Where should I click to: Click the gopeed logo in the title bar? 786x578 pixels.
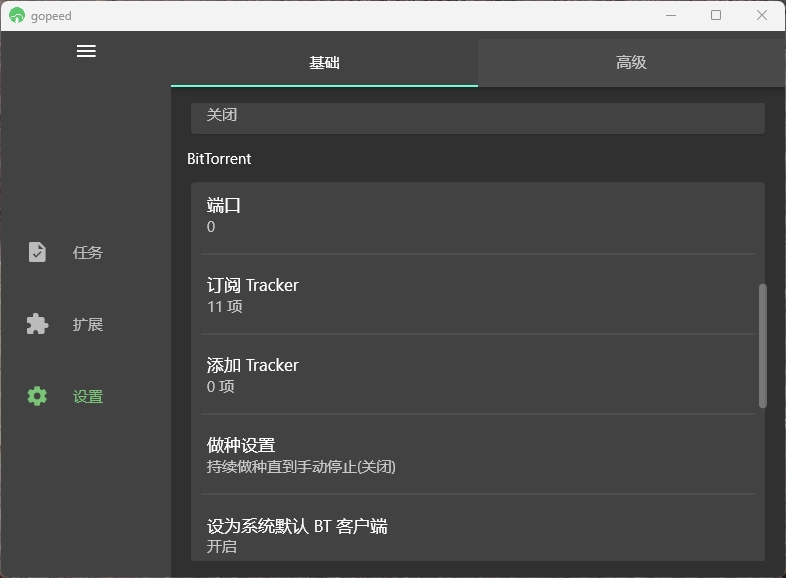[x=17, y=16]
